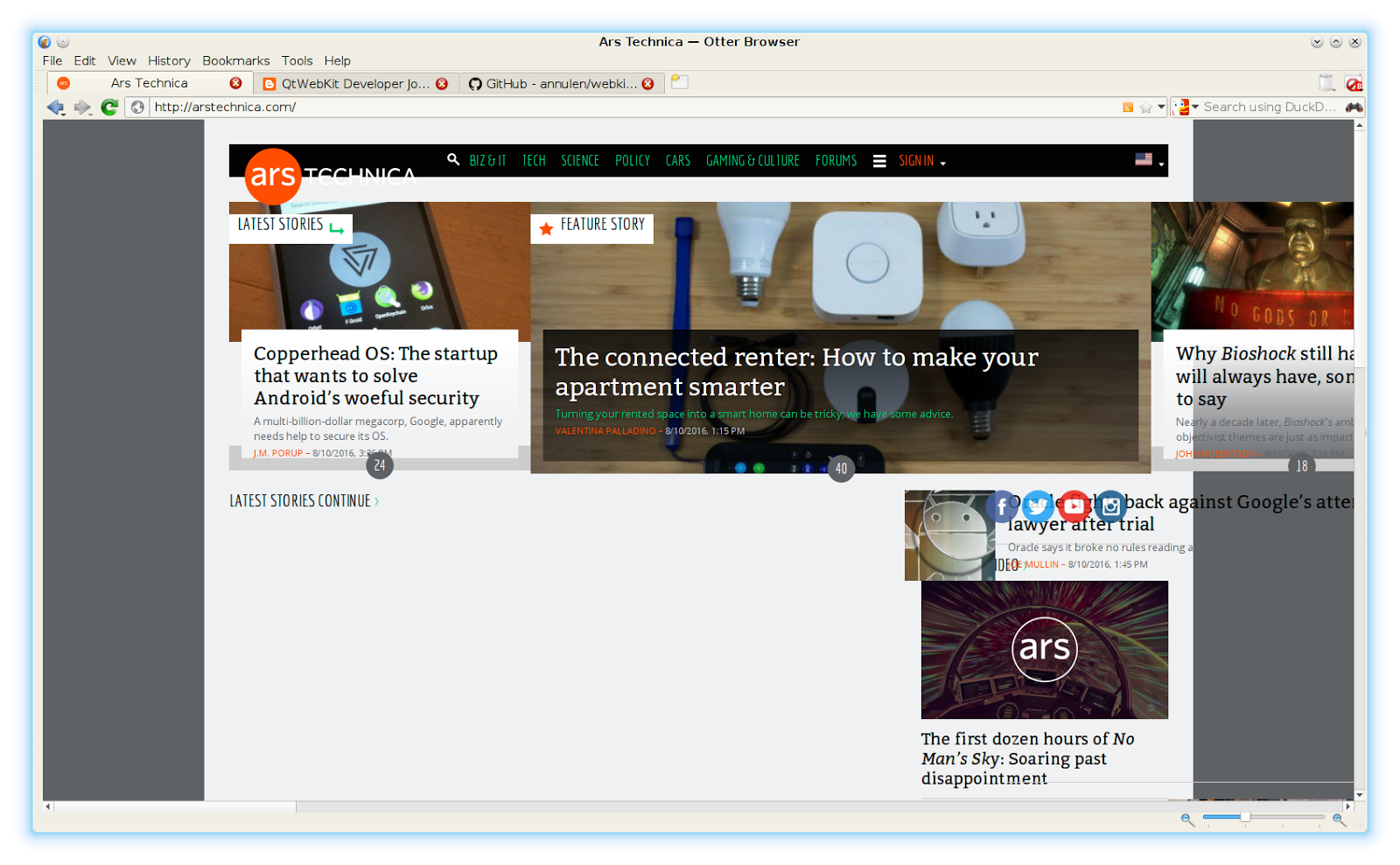Screen dimensions: 1400x865
Task: Zoom out with the left magnifier icon
Action: pos(1187,819)
